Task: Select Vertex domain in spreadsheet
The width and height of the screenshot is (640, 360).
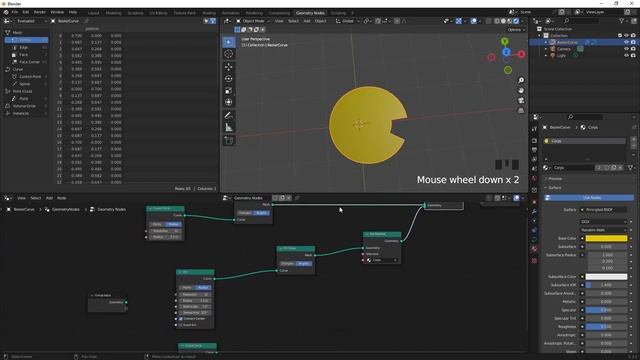Action: point(27,40)
